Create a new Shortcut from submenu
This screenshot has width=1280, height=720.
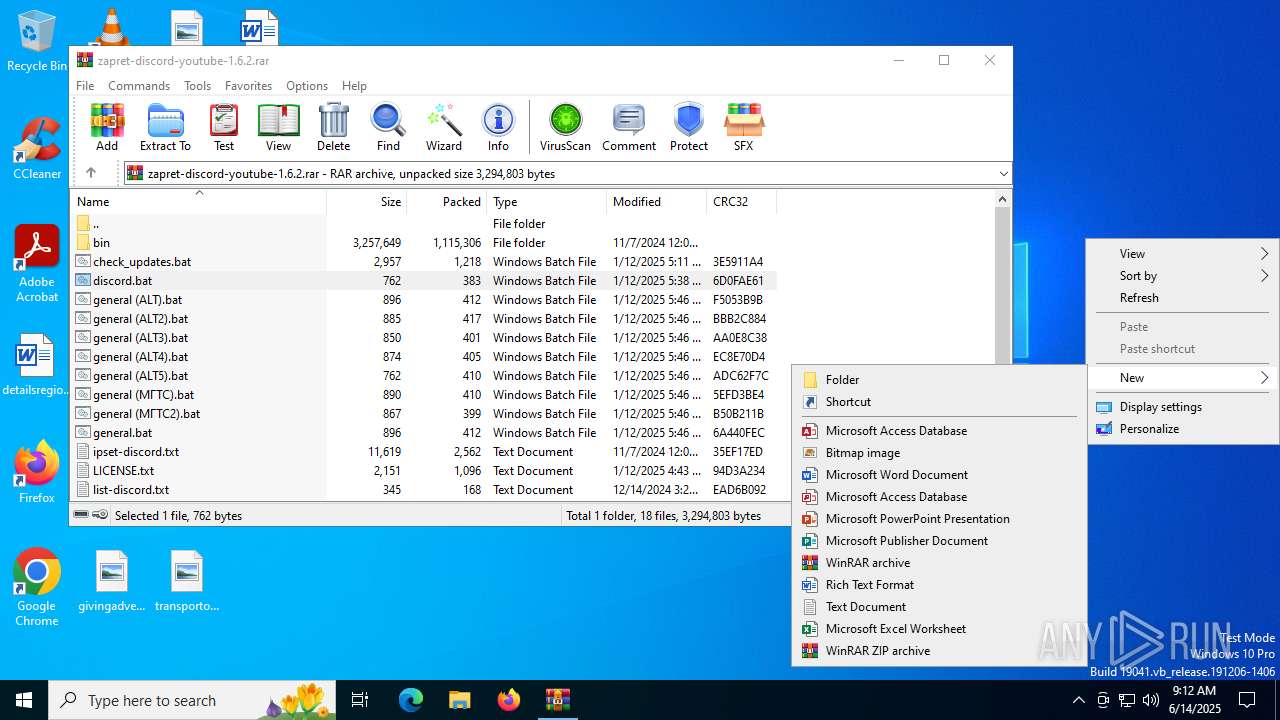(938, 402)
